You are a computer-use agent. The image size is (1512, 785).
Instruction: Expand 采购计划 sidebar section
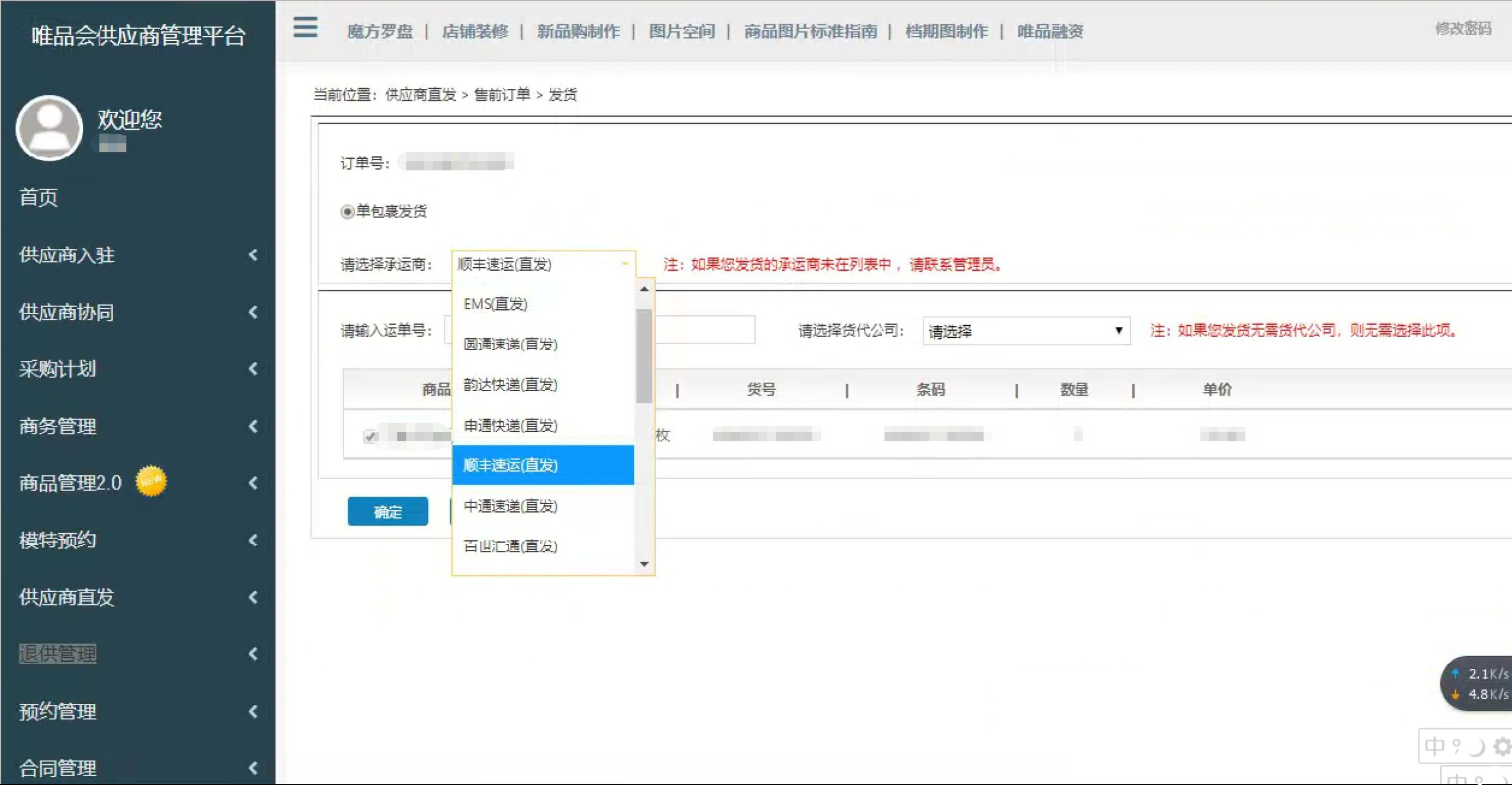(137, 369)
